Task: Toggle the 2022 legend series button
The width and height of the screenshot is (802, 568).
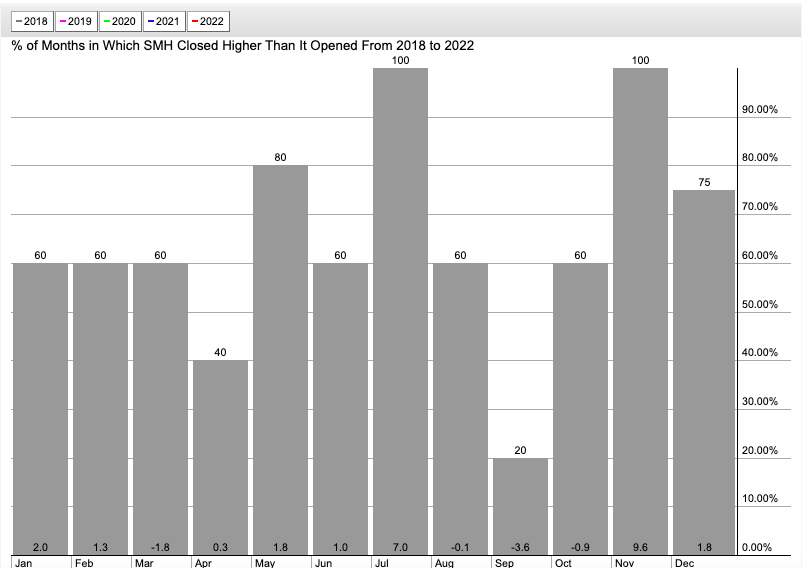Action: 208,21
